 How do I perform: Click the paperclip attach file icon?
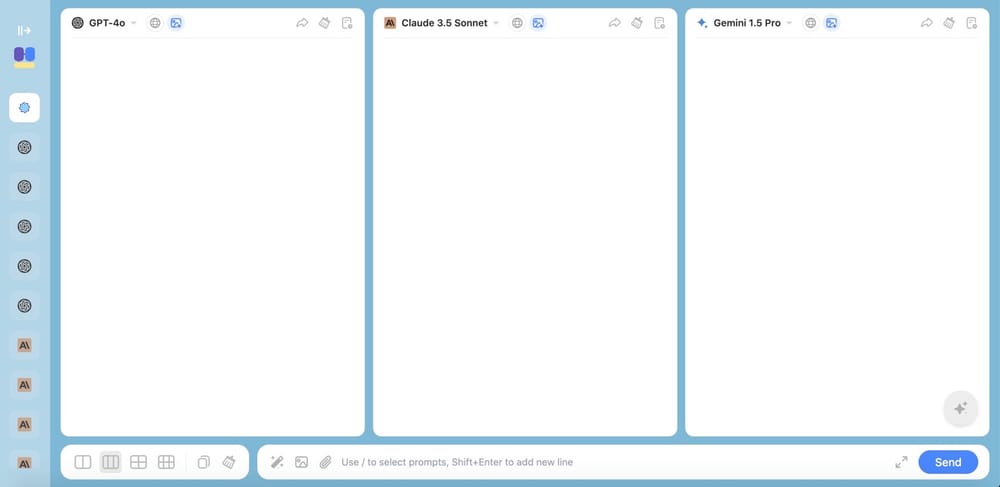click(x=325, y=462)
